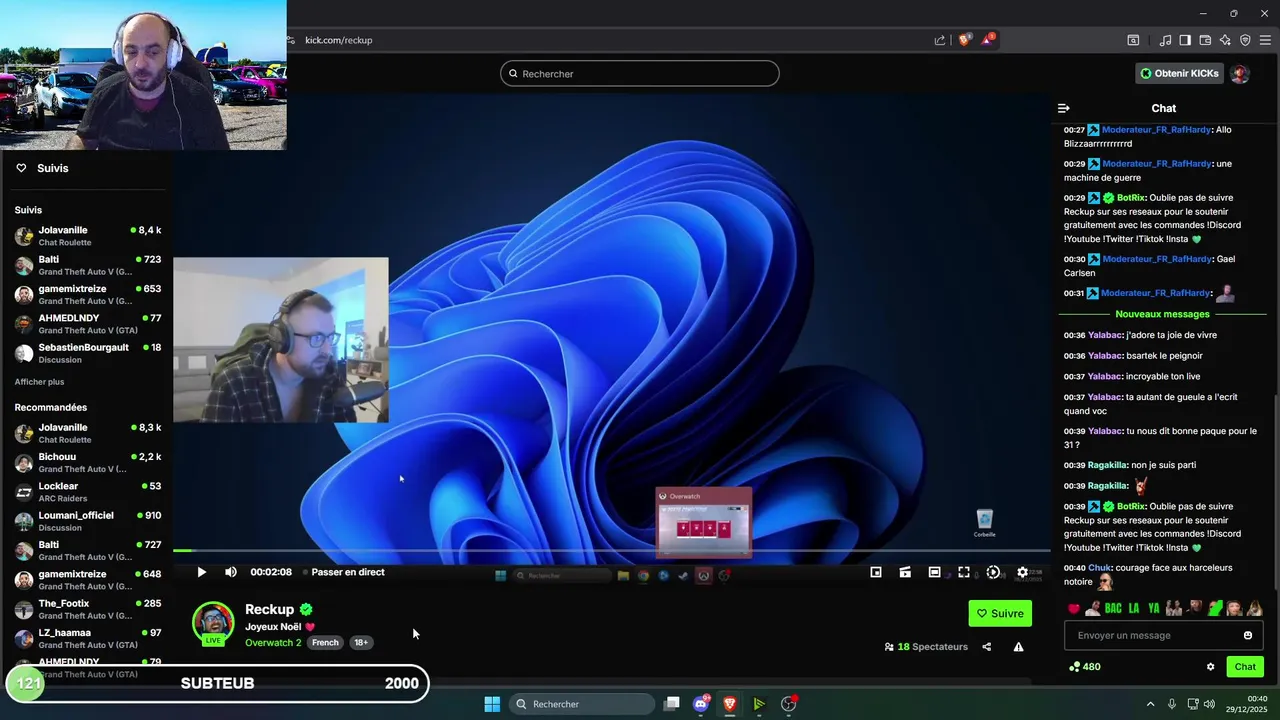Image resolution: width=1280 pixels, height=720 pixels.
Task: Open LZ_haamaa recommended channel
Action: pyautogui.click(x=88, y=638)
